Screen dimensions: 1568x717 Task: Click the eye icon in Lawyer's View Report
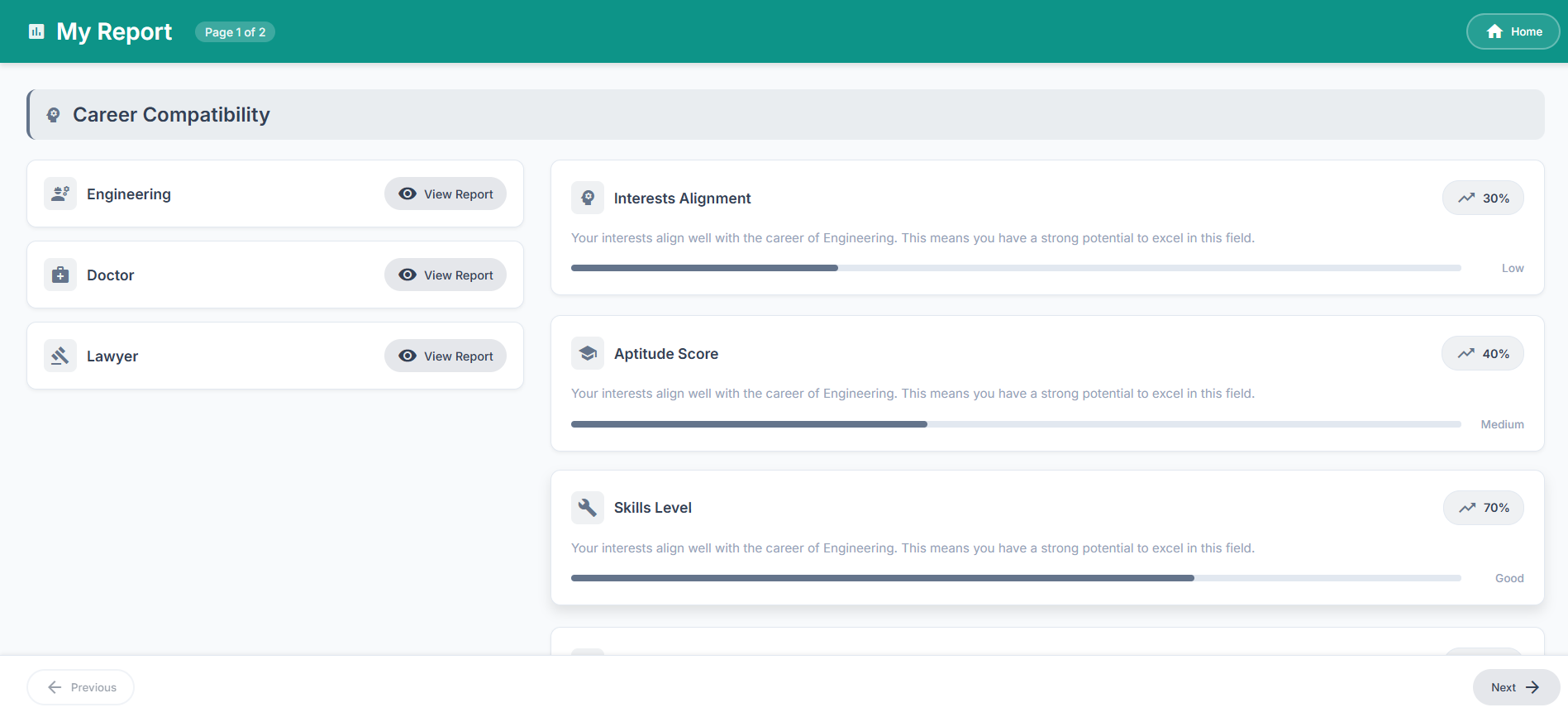coord(407,356)
